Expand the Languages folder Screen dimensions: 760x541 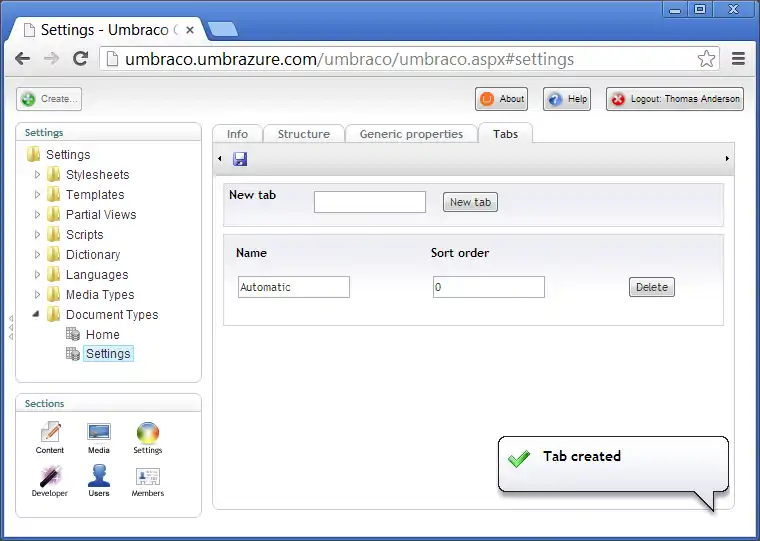tap(37, 274)
